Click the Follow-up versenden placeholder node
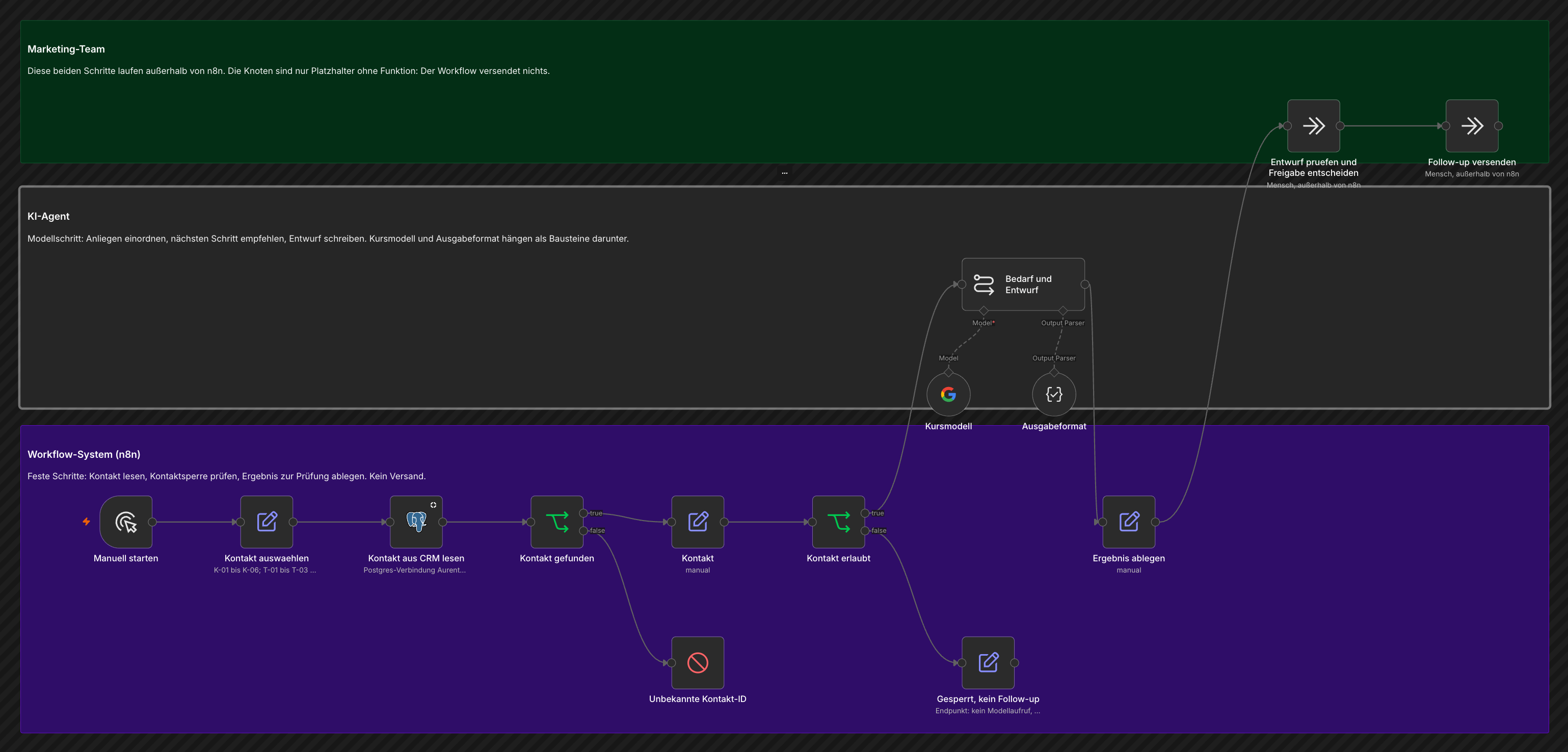The image size is (1568, 752). click(1472, 126)
